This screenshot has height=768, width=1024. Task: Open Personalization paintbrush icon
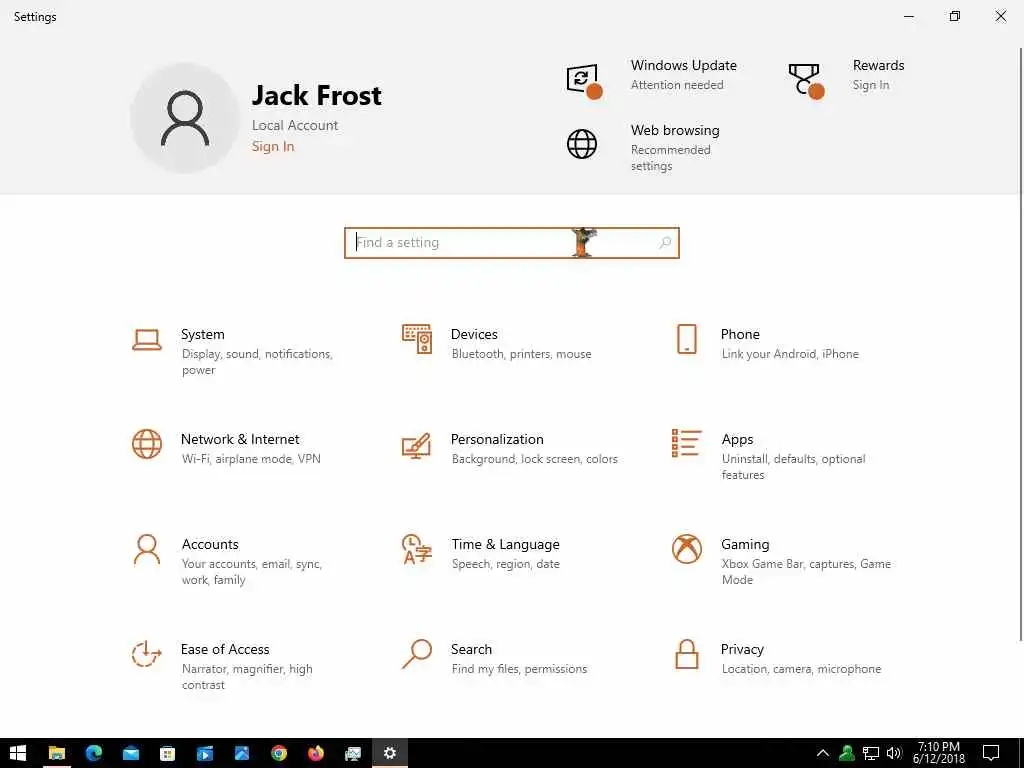(417, 445)
